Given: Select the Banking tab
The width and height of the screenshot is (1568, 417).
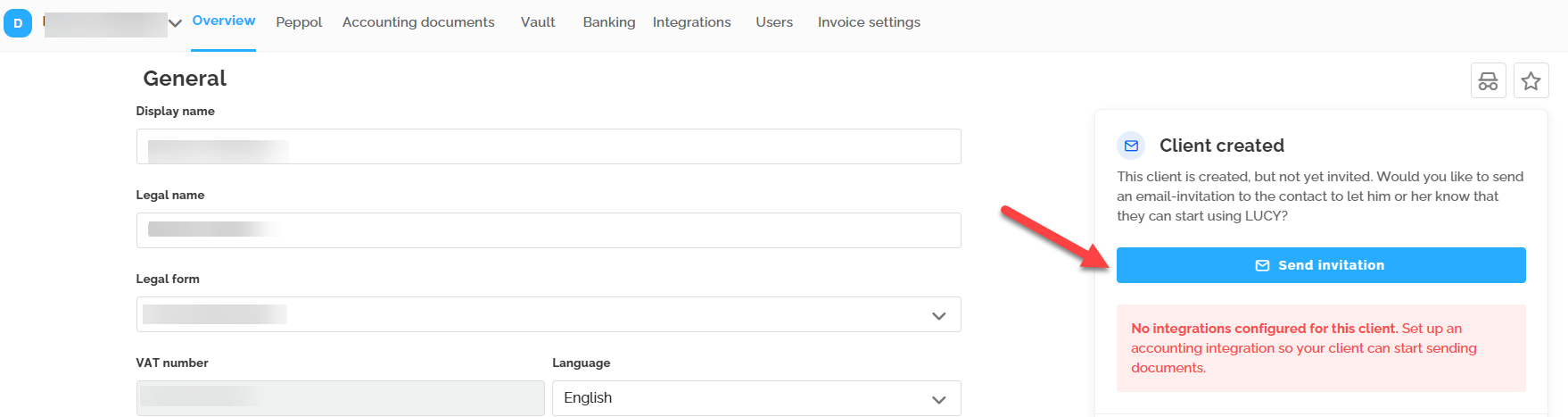Looking at the screenshot, I should click(609, 22).
